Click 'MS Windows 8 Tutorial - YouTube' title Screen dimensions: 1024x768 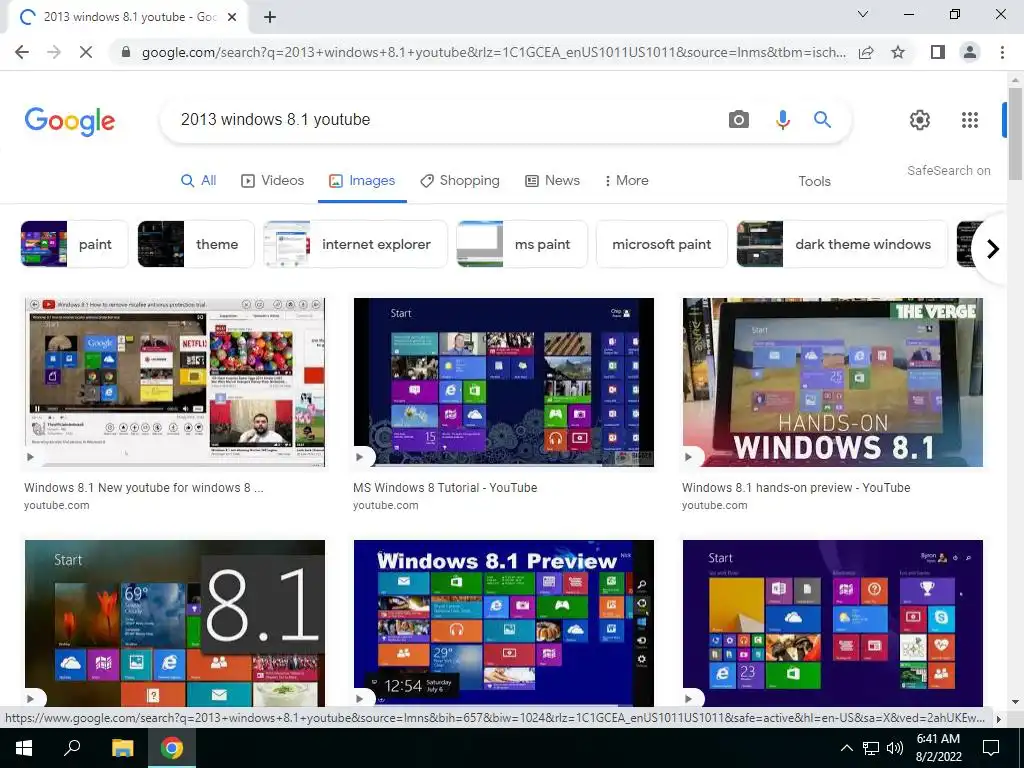click(445, 488)
